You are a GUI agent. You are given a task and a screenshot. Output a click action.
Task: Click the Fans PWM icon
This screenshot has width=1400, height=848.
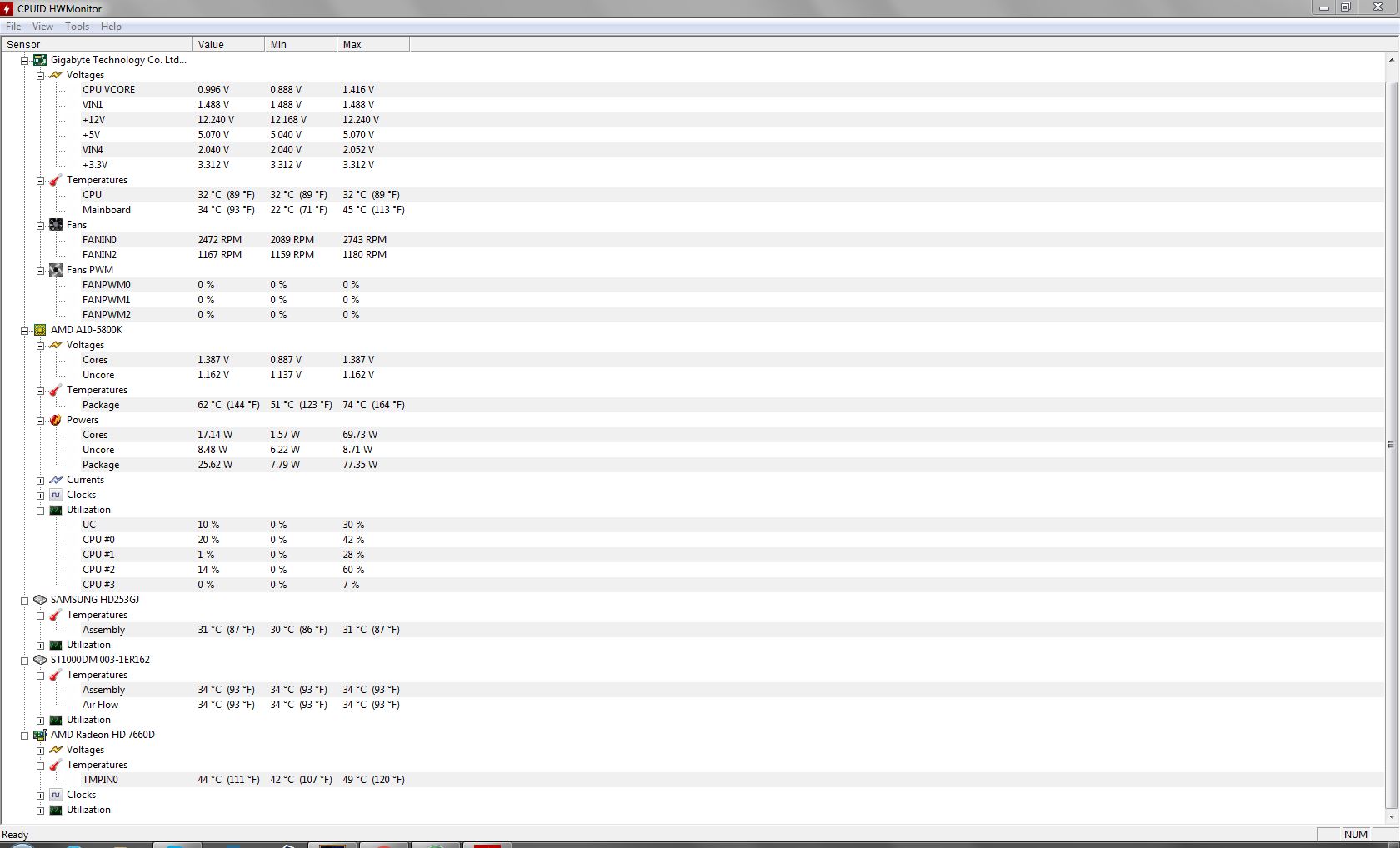coord(56,270)
